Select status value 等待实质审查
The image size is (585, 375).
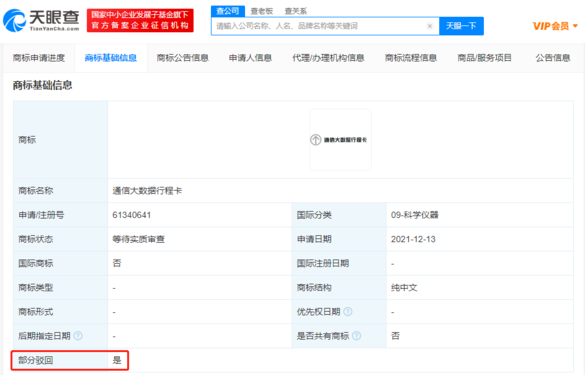coord(138,239)
